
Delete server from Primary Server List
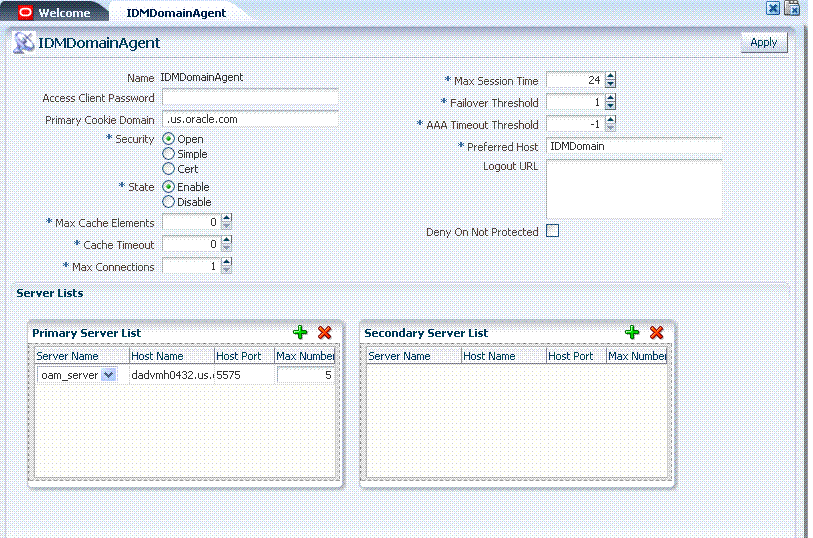coord(325,332)
